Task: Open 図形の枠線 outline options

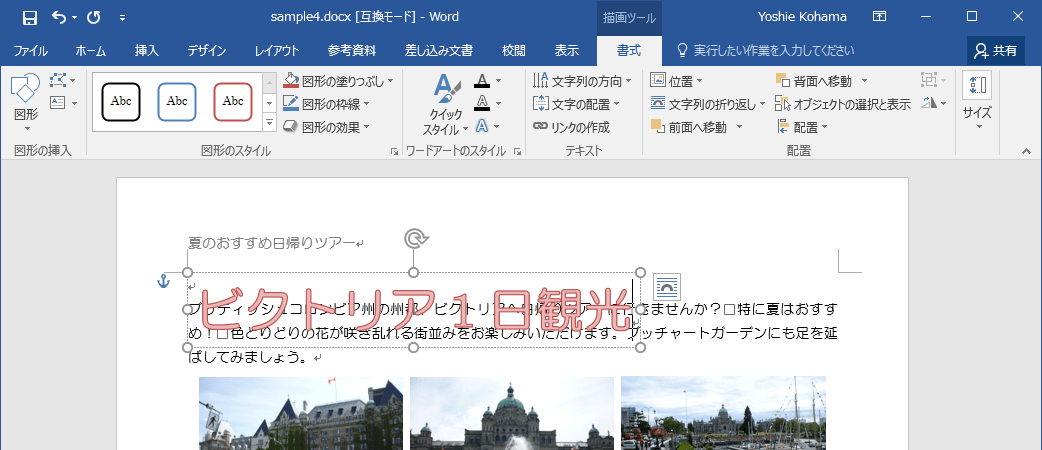Action: 326,104
